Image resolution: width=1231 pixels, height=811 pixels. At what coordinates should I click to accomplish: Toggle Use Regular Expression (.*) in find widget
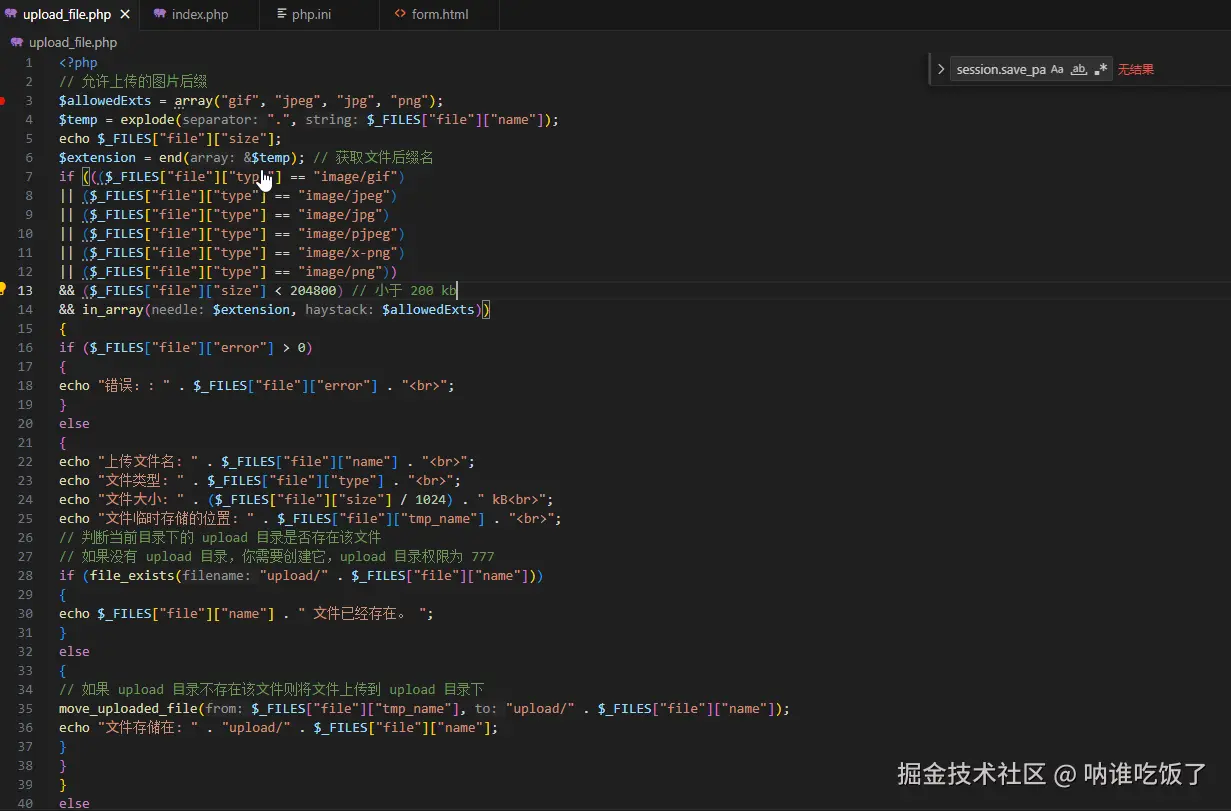coord(1101,69)
